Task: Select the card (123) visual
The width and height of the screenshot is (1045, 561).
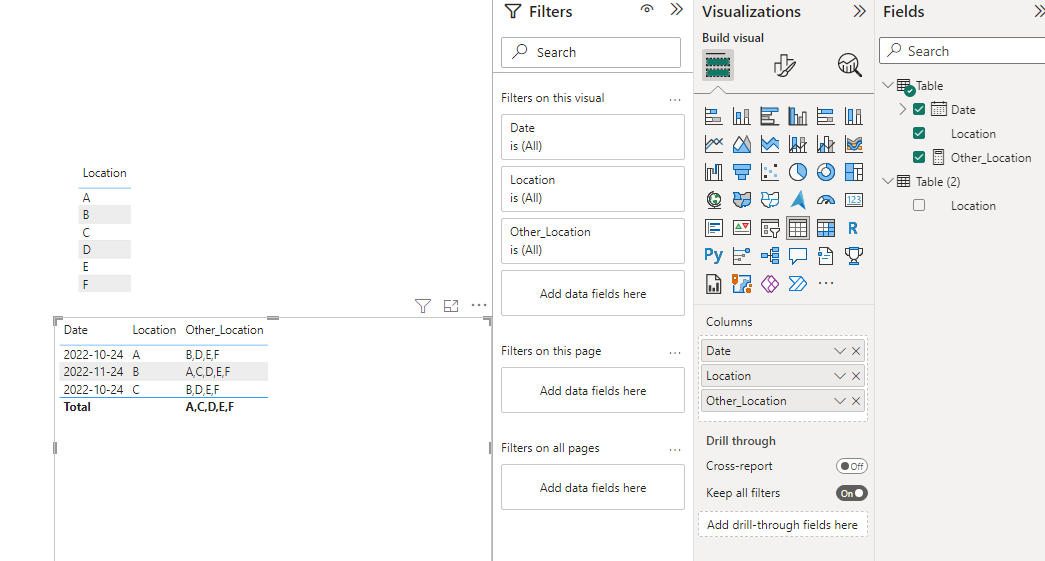Action: pyautogui.click(x=853, y=200)
